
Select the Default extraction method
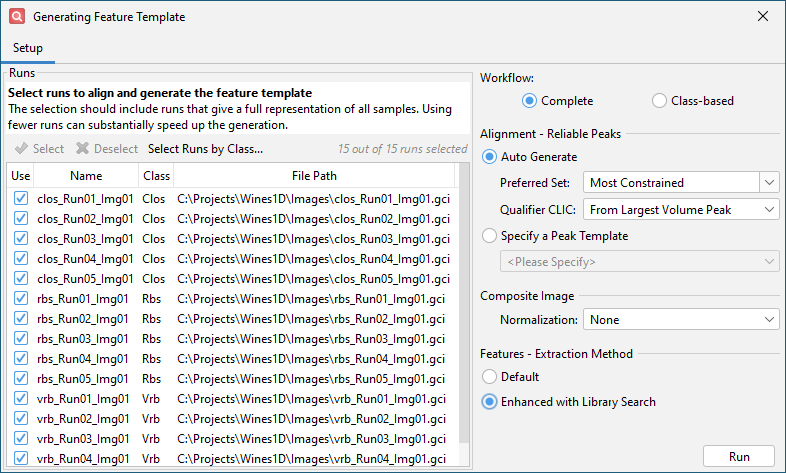tap(489, 377)
